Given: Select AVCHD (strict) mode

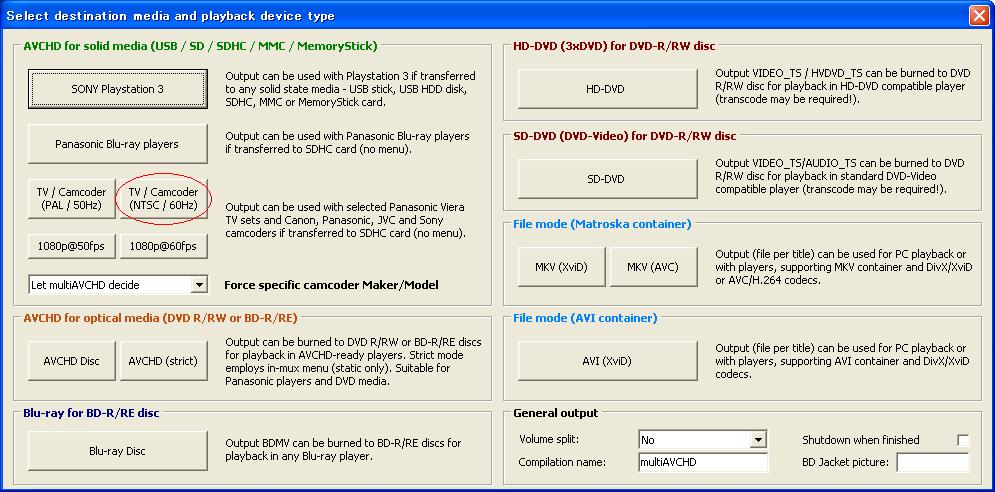Looking at the screenshot, I should [x=163, y=361].
